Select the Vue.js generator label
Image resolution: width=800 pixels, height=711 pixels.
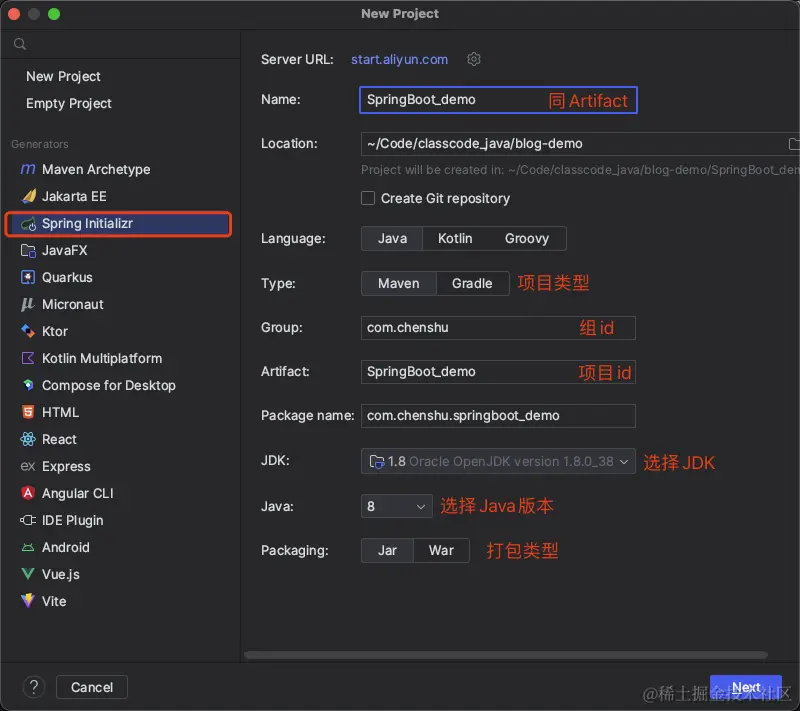click(x=61, y=574)
